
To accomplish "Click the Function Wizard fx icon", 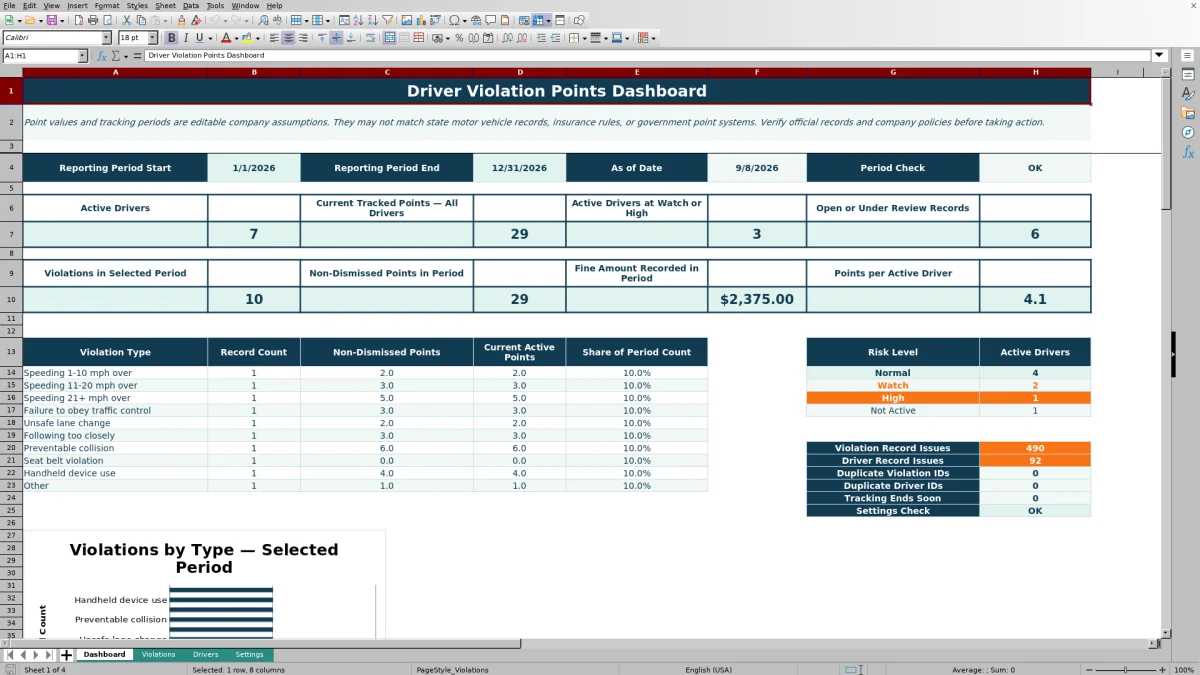I will point(103,56).
